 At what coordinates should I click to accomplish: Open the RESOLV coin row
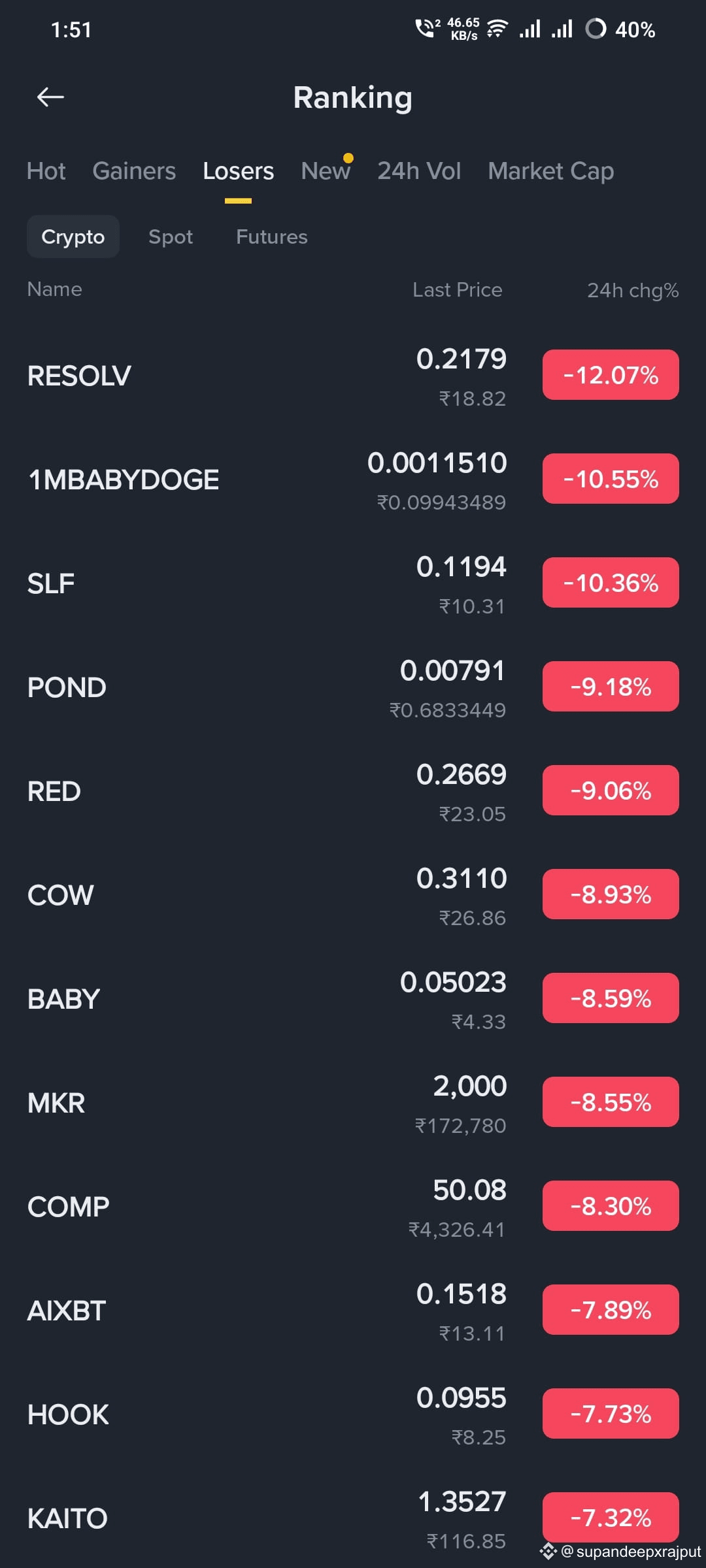[353, 376]
